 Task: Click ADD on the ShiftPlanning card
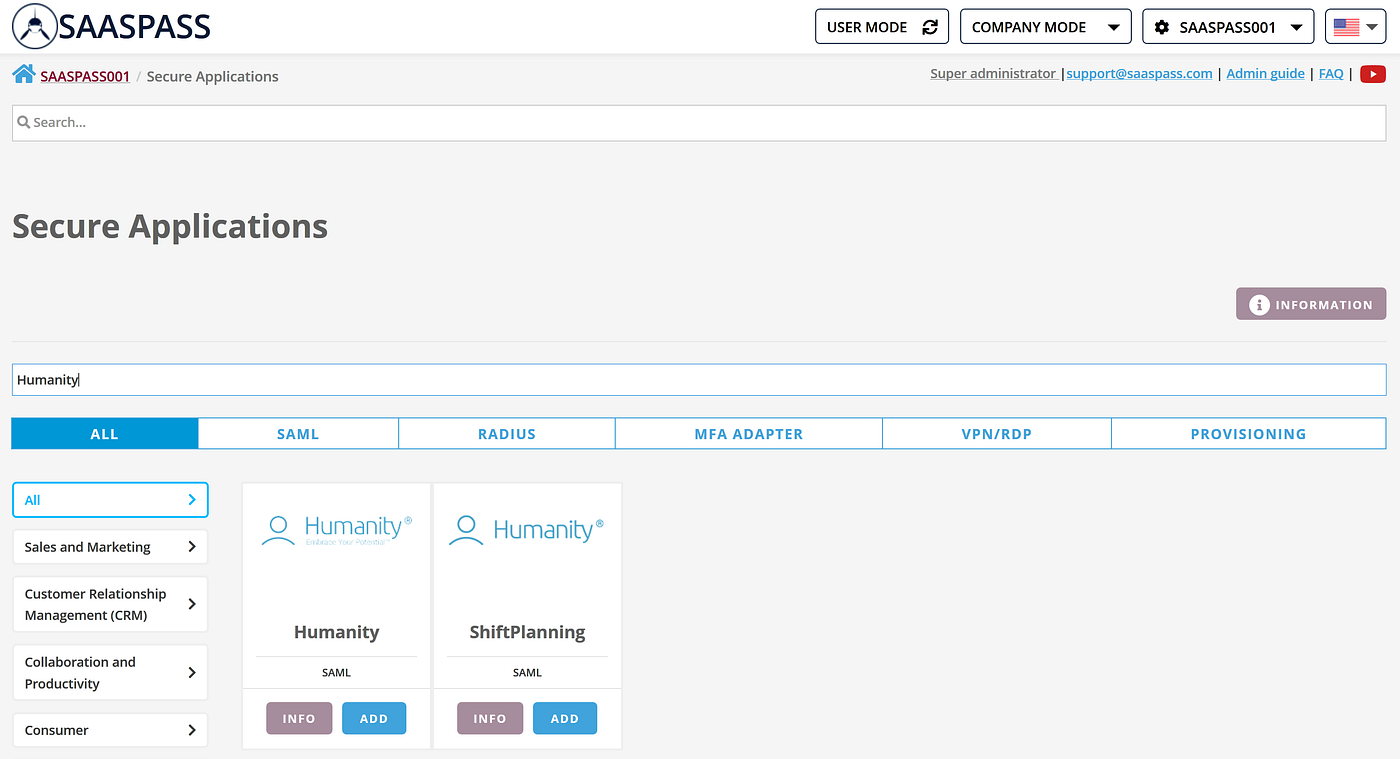pos(565,718)
